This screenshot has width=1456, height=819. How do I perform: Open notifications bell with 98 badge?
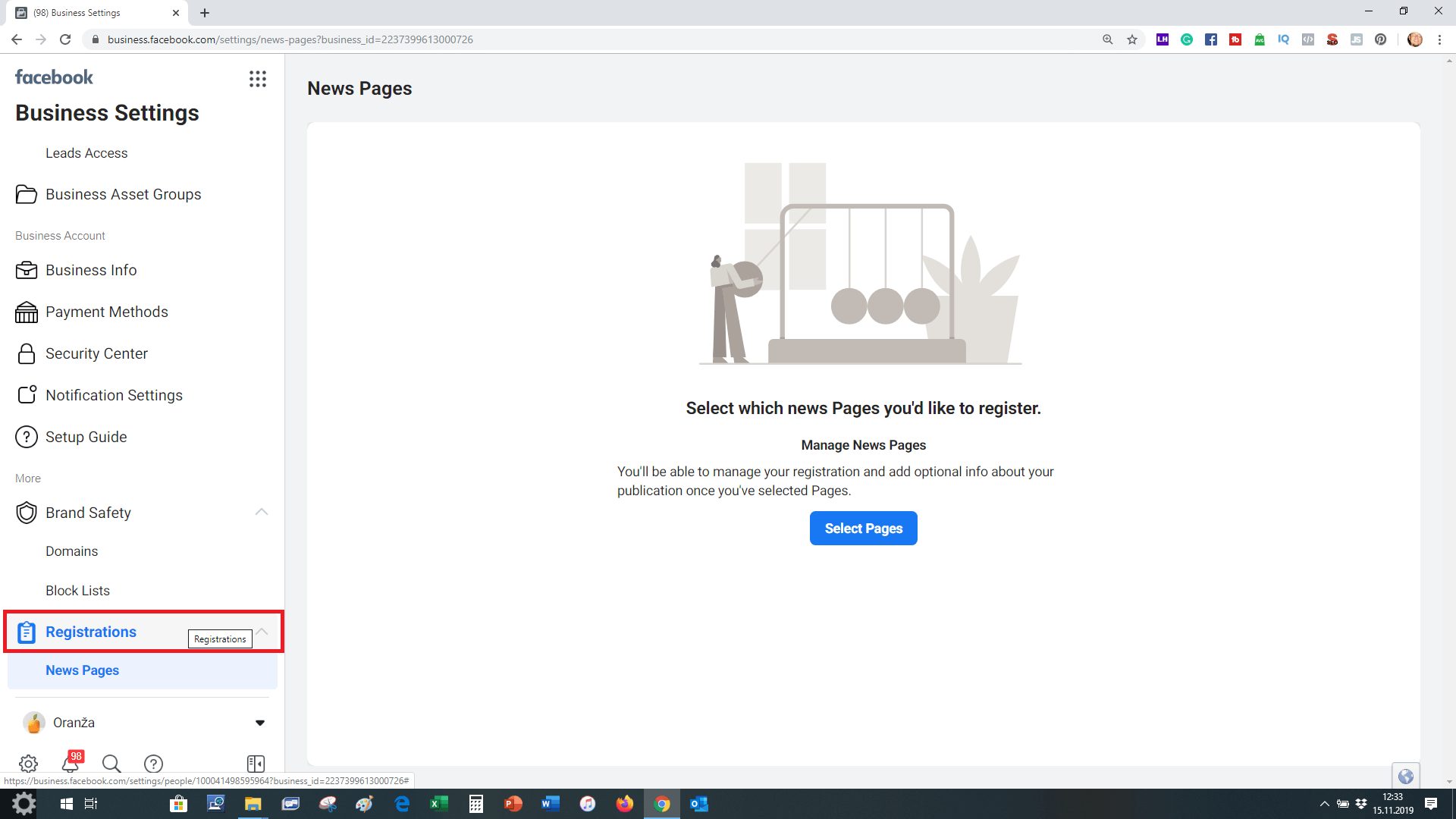pos(71,763)
